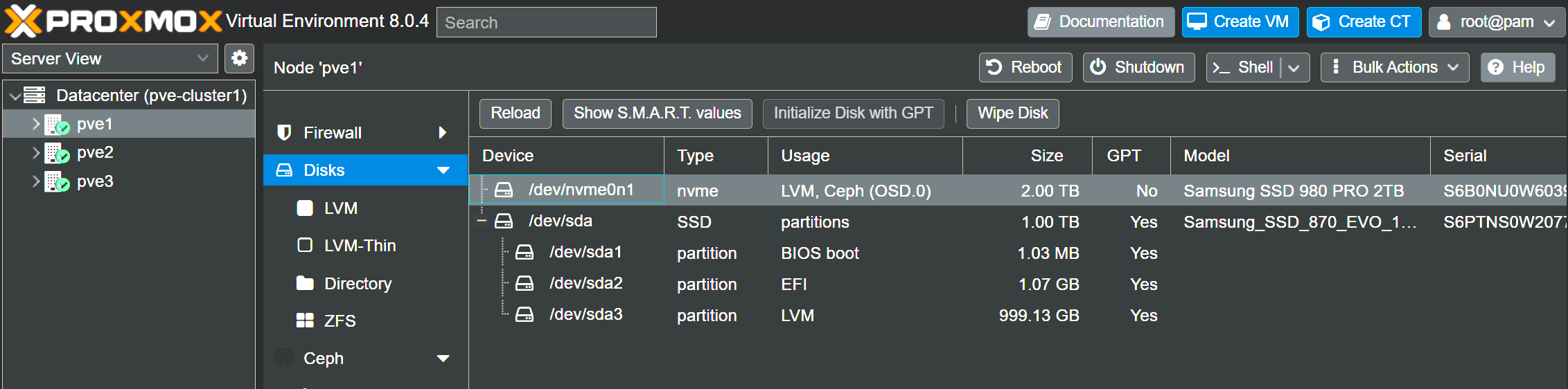Click the LVM-Thin outline square icon
Viewport: 1568px width, 389px height.
pos(305,246)
